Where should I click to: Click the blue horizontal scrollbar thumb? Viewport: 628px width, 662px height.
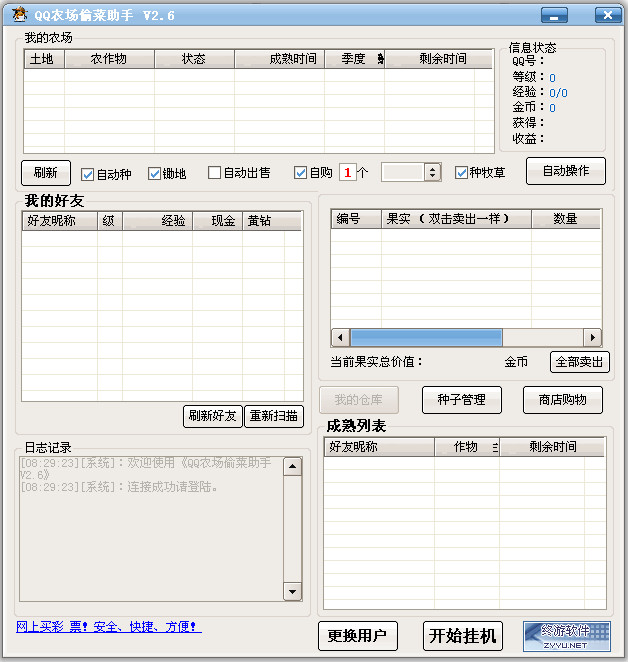pos(427,337)
